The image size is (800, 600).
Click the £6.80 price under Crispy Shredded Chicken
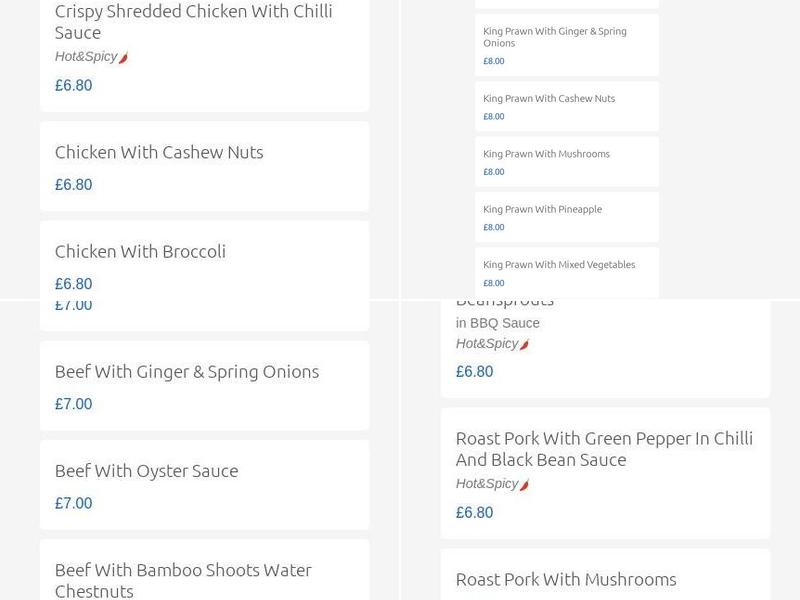73,86
